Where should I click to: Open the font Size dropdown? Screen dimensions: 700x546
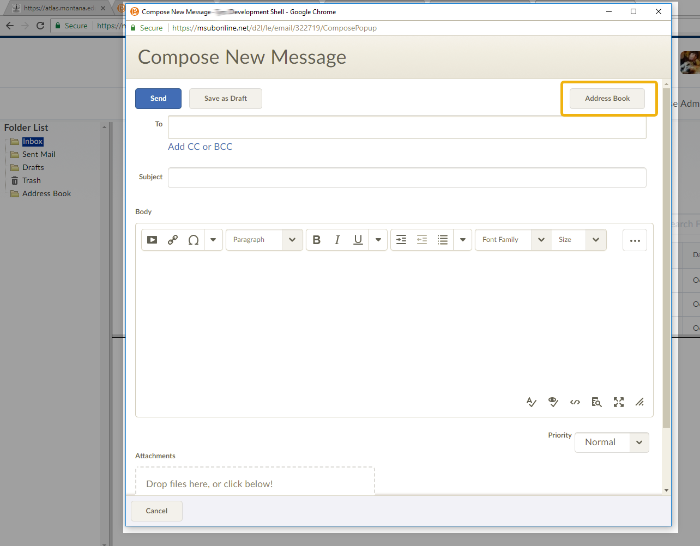pos(579,240)
